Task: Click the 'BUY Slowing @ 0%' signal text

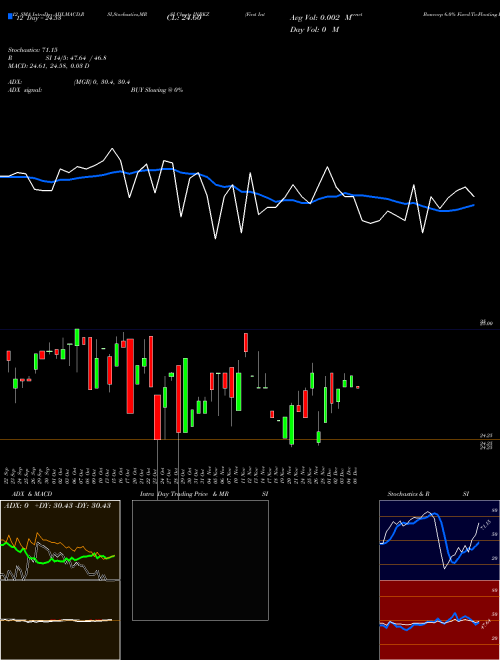Action: [x=157, y=90]
